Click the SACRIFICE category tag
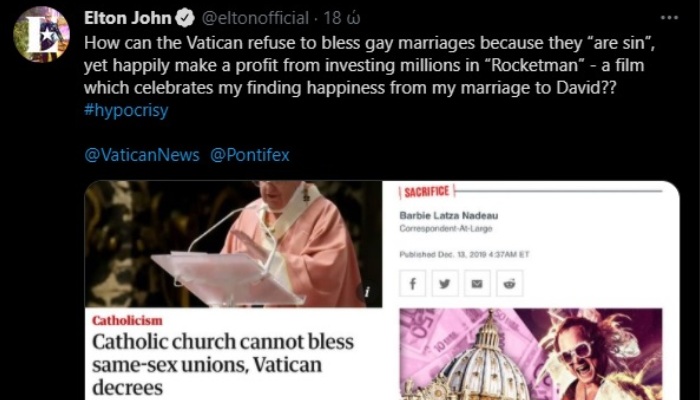Viewport: 700px width, 400px height. pos(427,192)
